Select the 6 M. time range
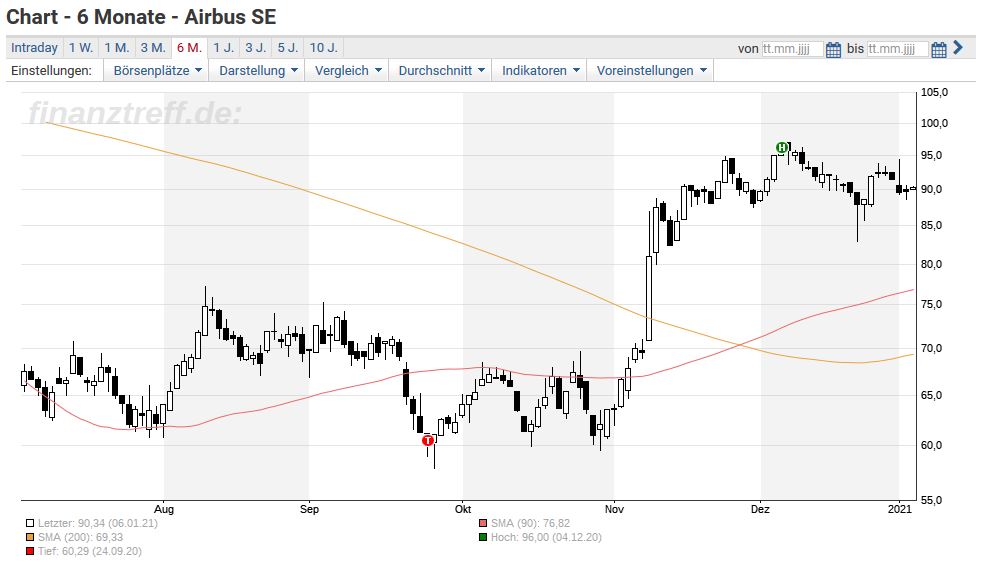 (189, 48)
